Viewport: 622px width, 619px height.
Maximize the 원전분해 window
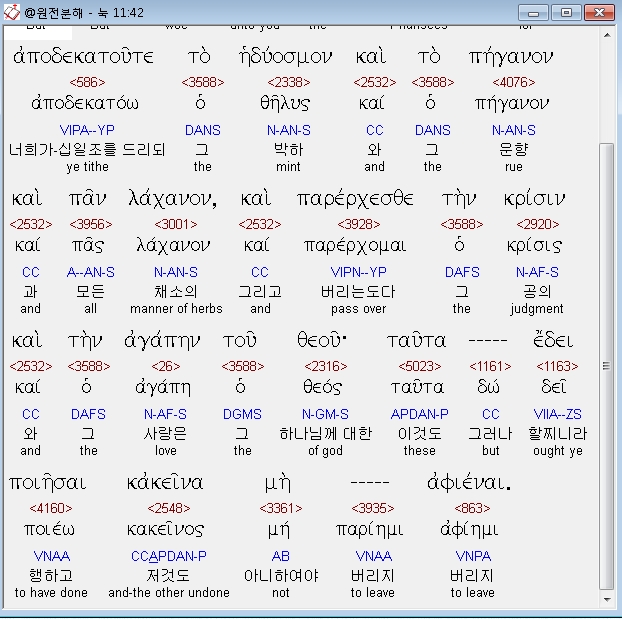coord(566,13)
